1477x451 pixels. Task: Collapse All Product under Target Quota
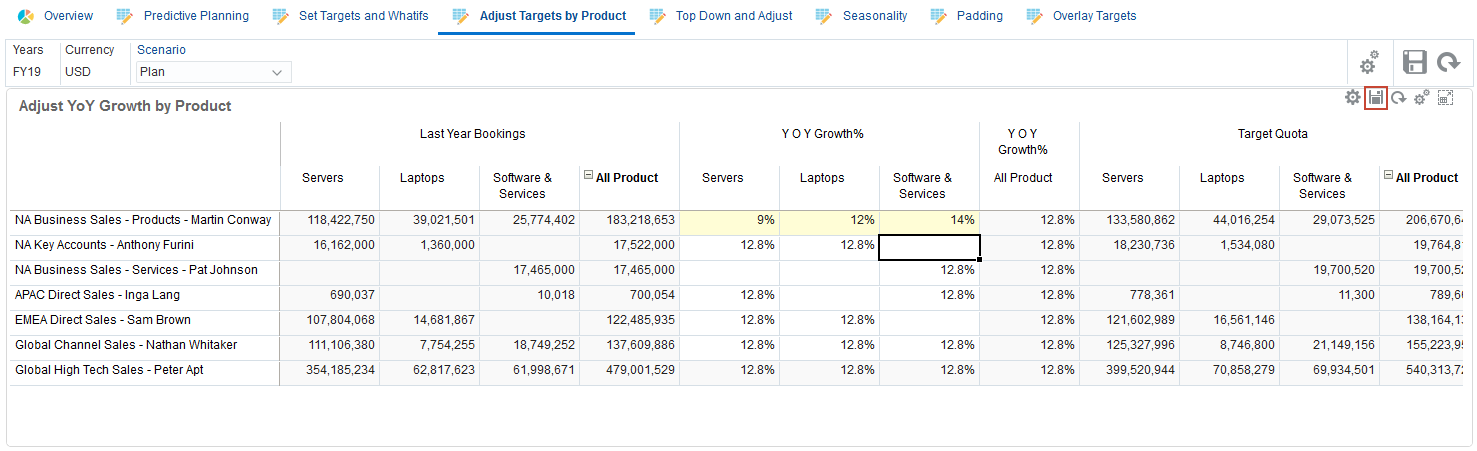[1388, 176]
